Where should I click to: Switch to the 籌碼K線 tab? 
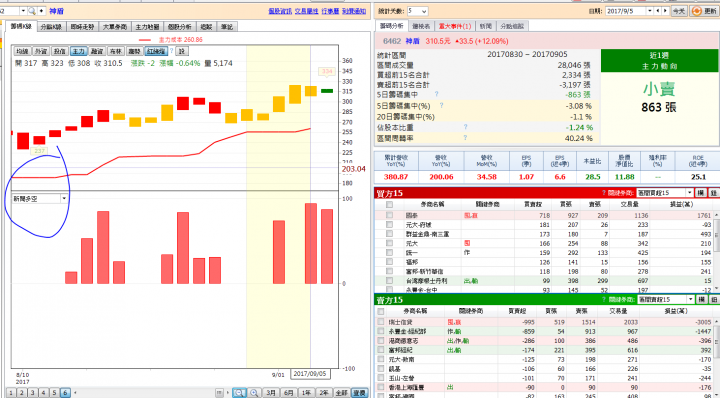21,27
